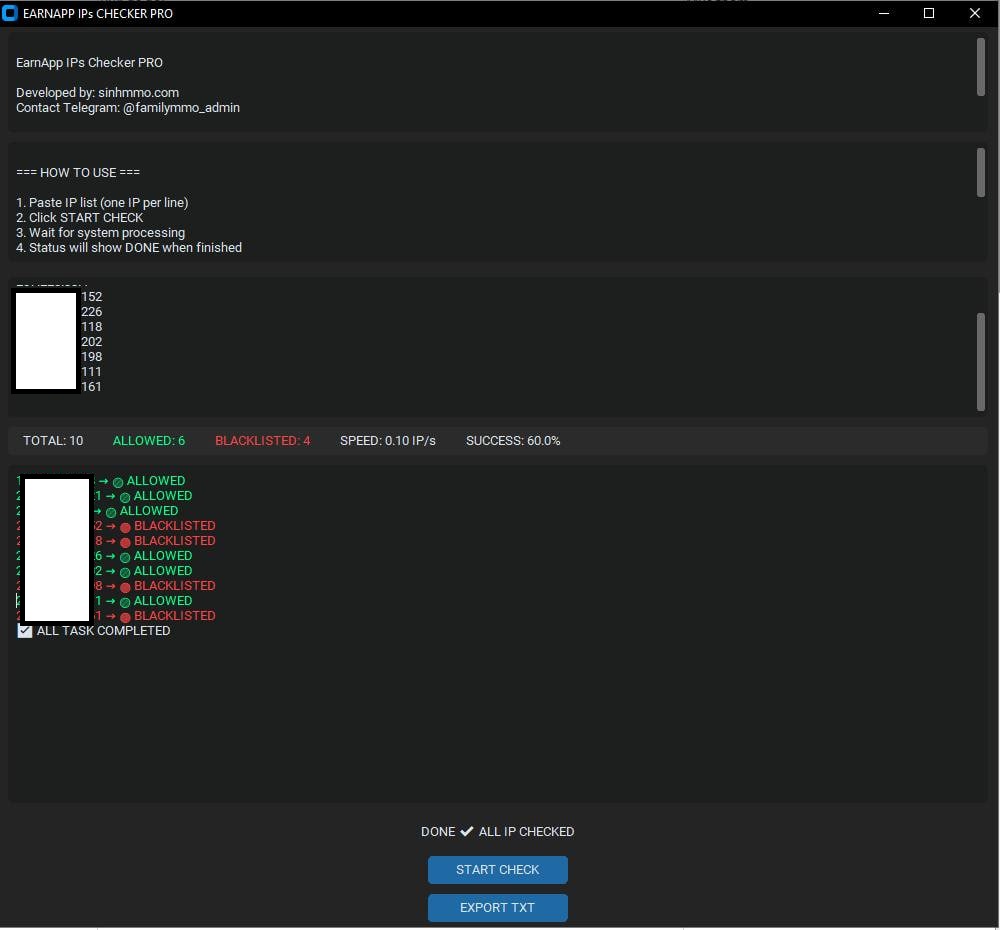Minimize the EARNAPP IPs CHECKER PRO window
This screenshot has width=1000, height=930.
point(884,13)
